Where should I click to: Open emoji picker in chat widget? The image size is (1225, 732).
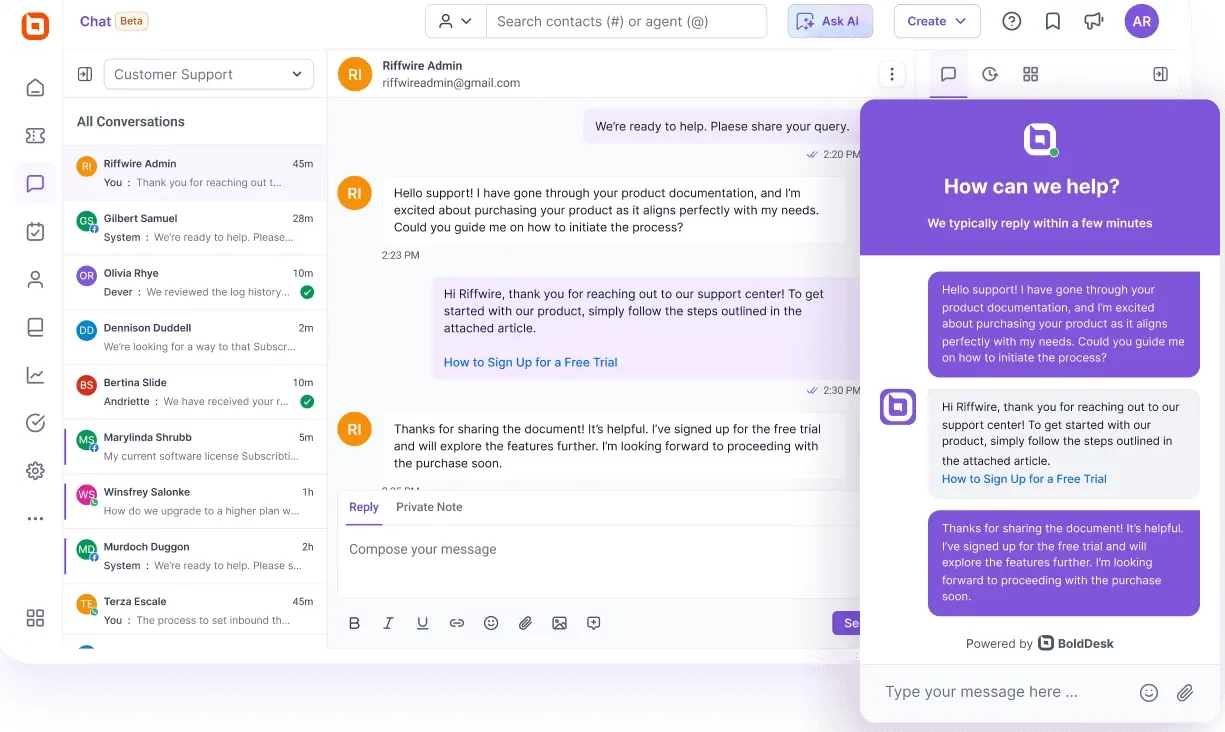tap(1149, 692)
